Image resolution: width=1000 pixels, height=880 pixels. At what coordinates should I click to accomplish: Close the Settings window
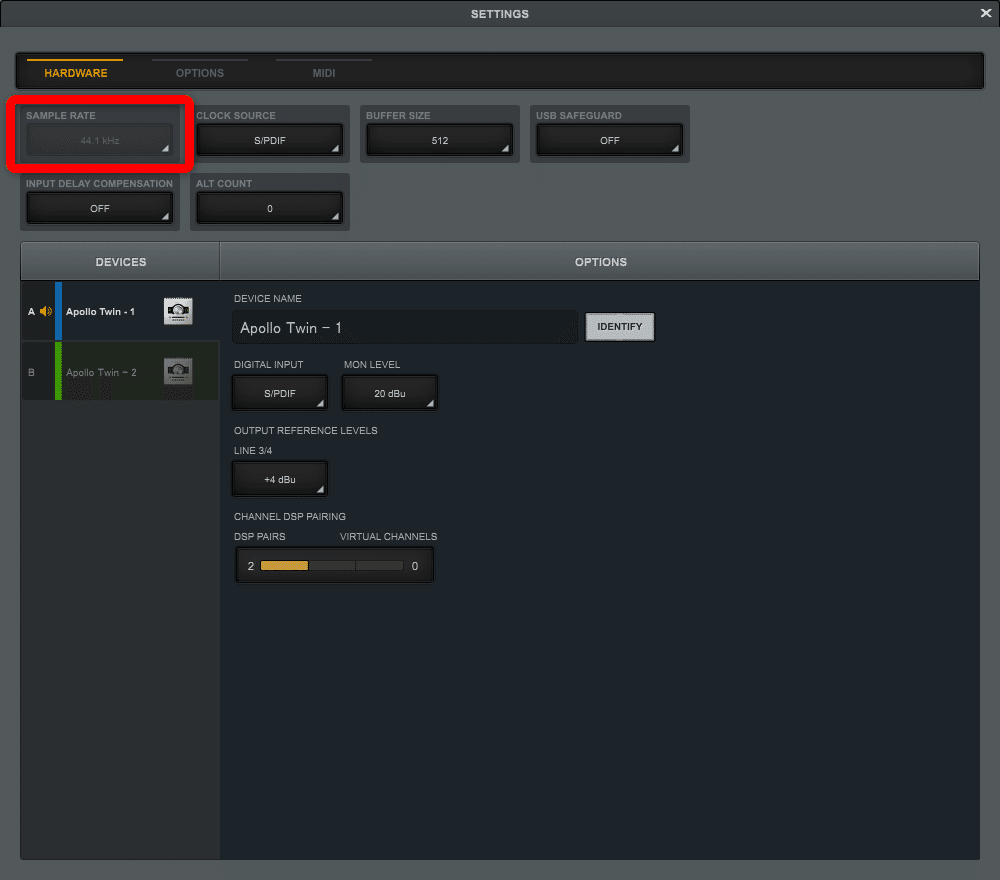(985, 13)
